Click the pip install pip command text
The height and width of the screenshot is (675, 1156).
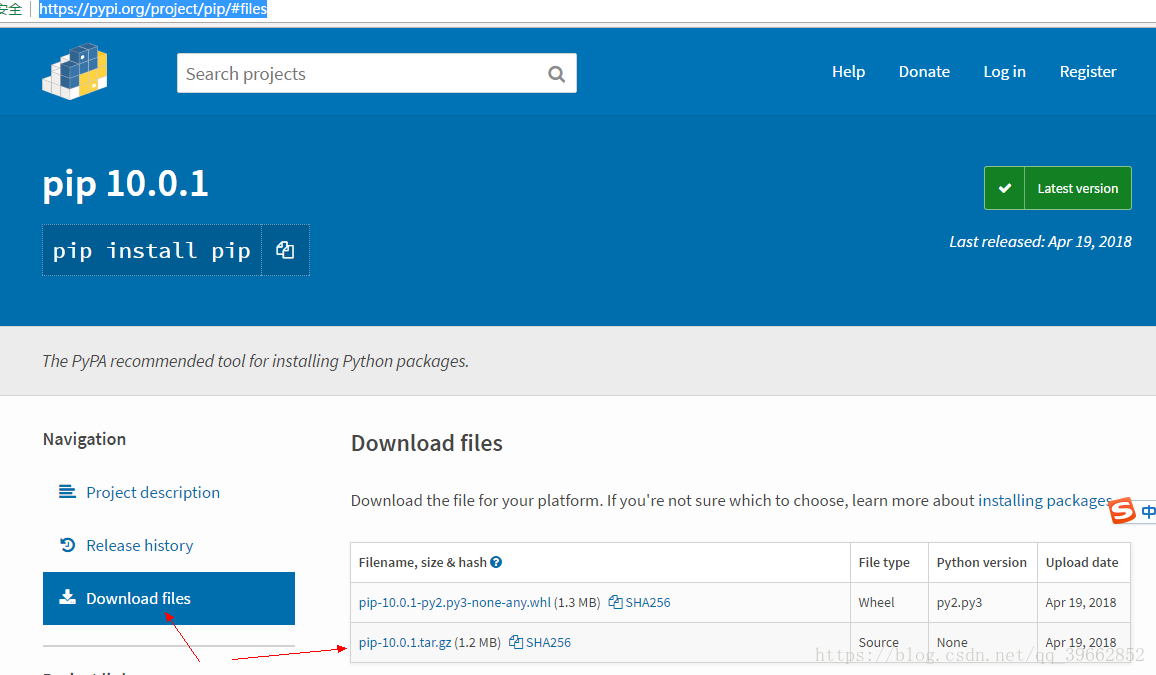pos(152,251)
